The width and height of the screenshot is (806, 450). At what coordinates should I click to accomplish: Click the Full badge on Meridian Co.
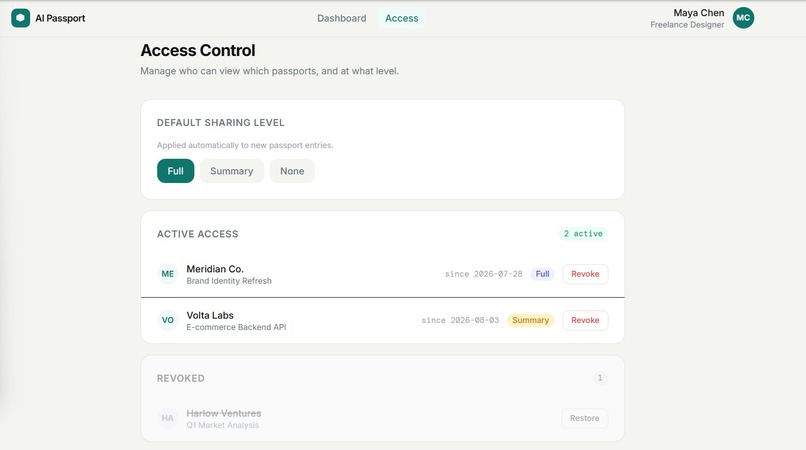tap(542, 274)
